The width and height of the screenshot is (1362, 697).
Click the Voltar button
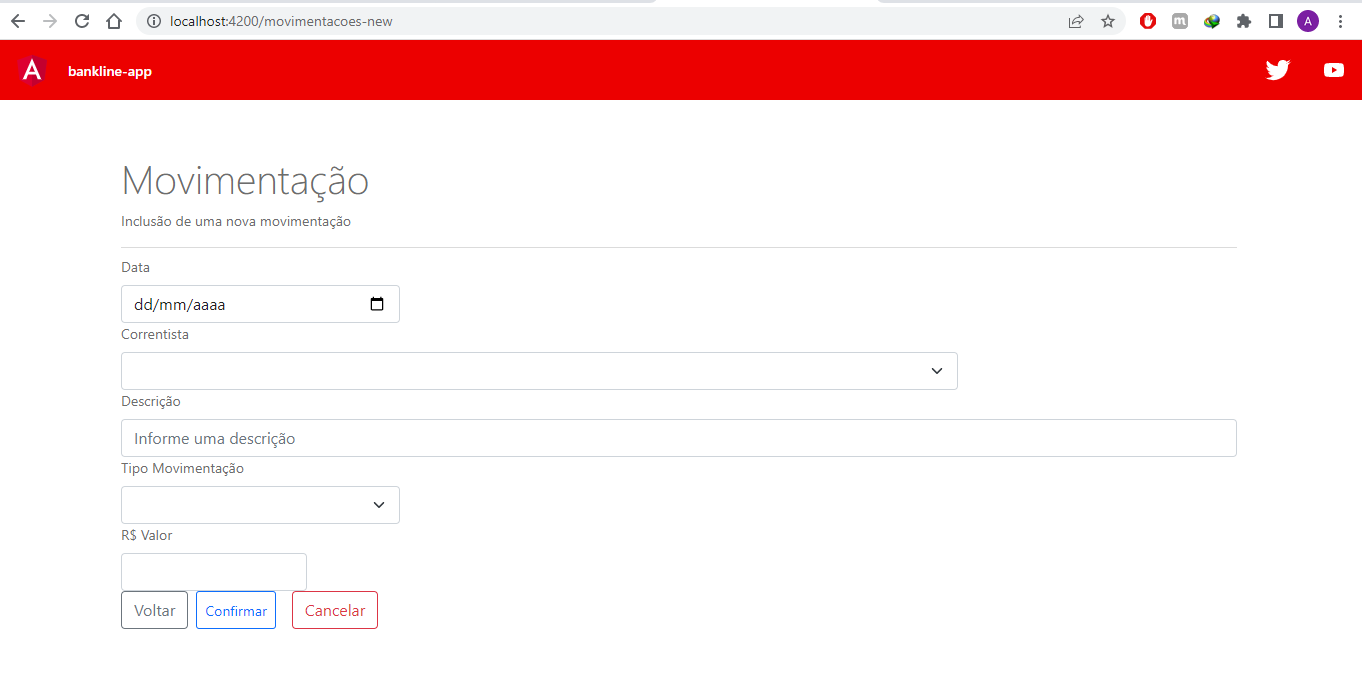click(x=154, y=610)
